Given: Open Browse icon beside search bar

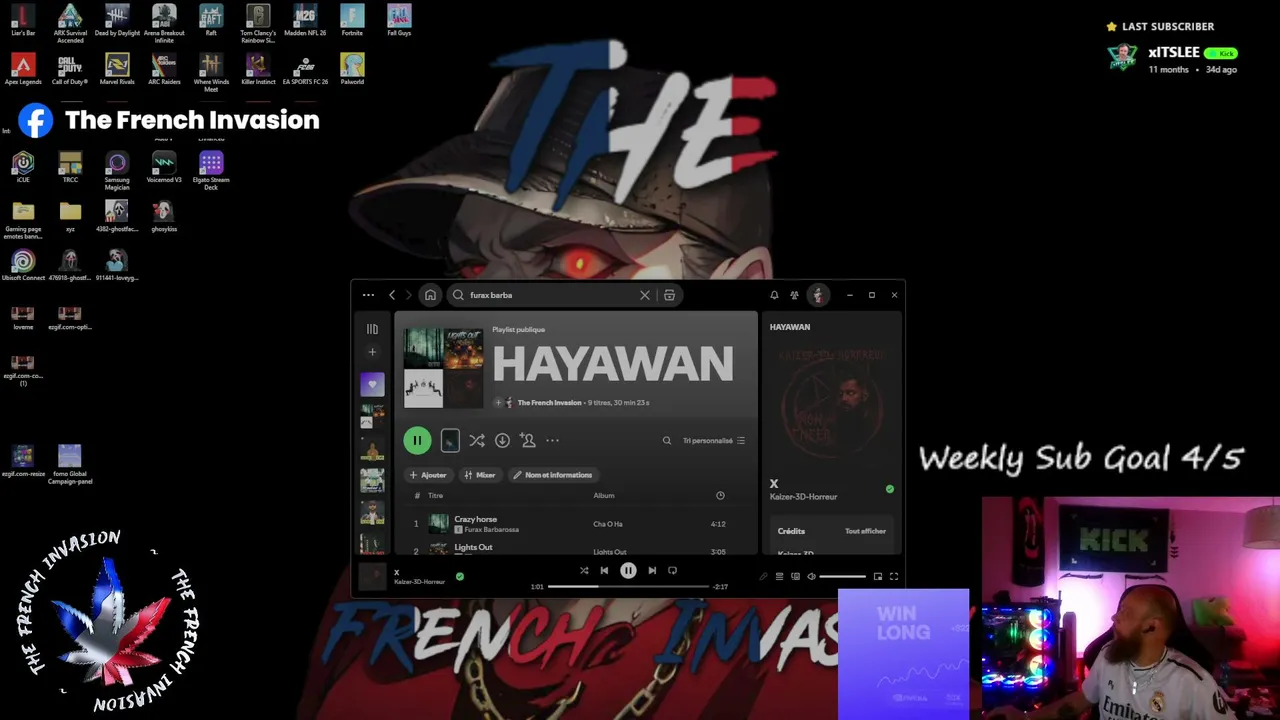Looking at the screenshot, I should pos(669,295).
